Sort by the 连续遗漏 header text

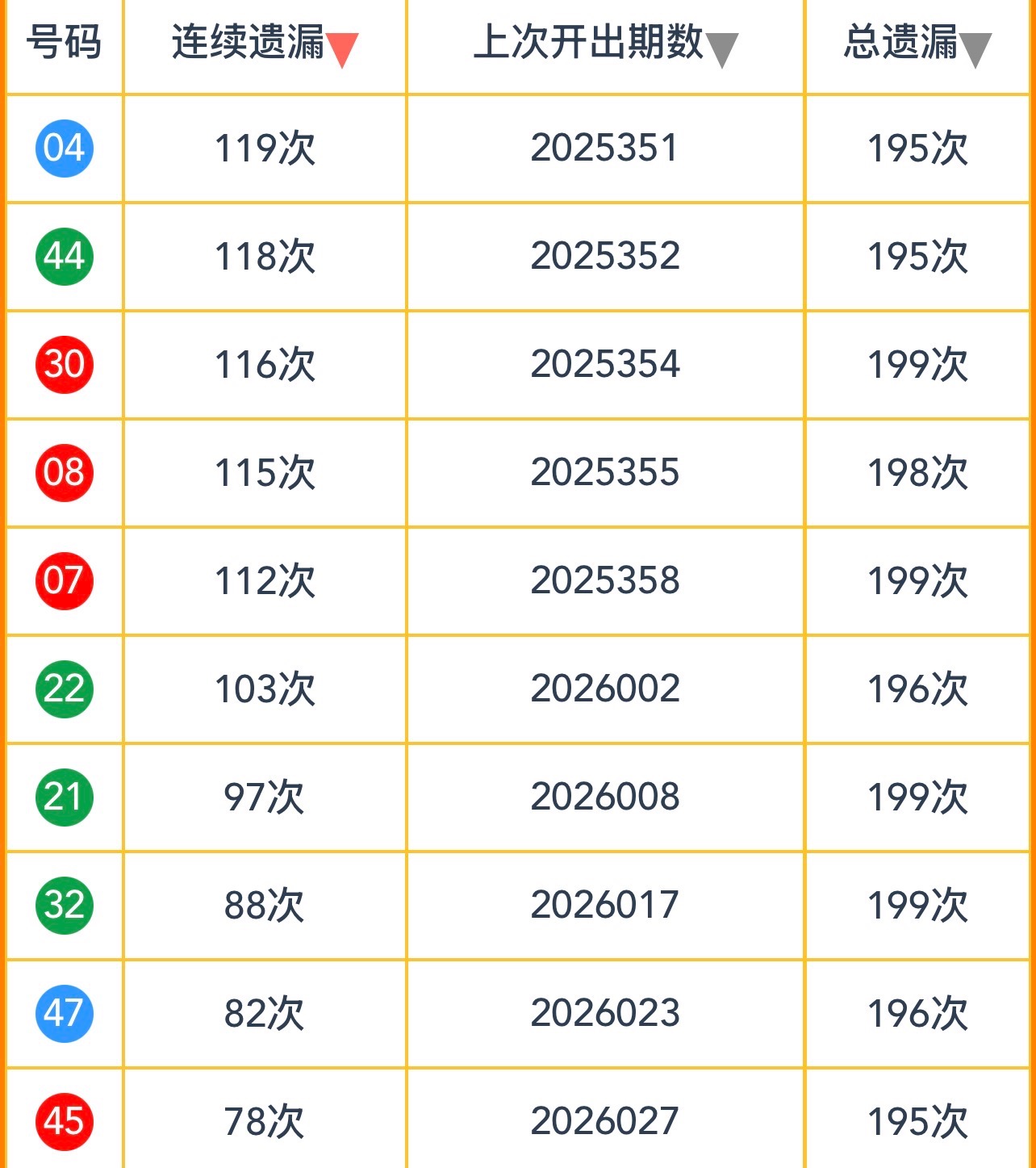[248, 42]
